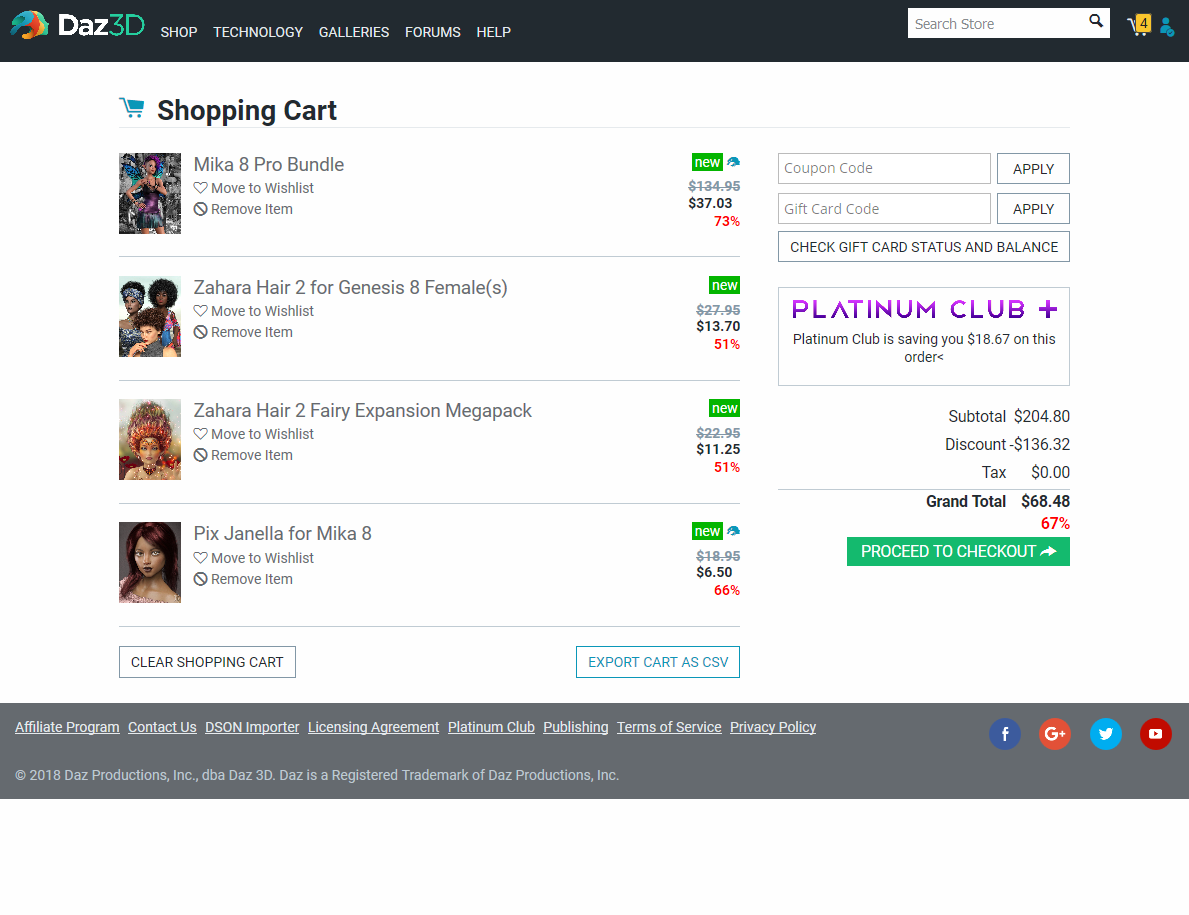Toggle the wishlist heart for Pix Janella
This screenshot has height=915, width=1189.
coord(198,557)
